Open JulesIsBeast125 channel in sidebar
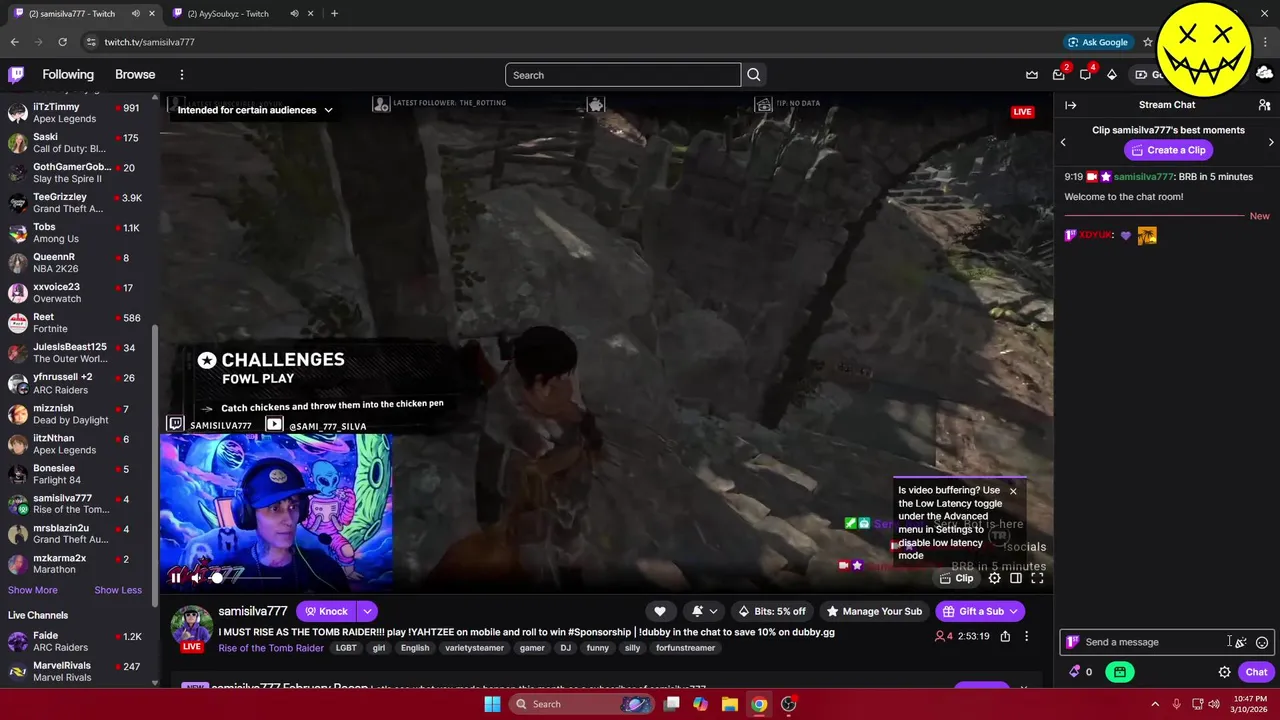Image resolution: width=1280 pixels, height=720 pixels. (x=78, y=353)
